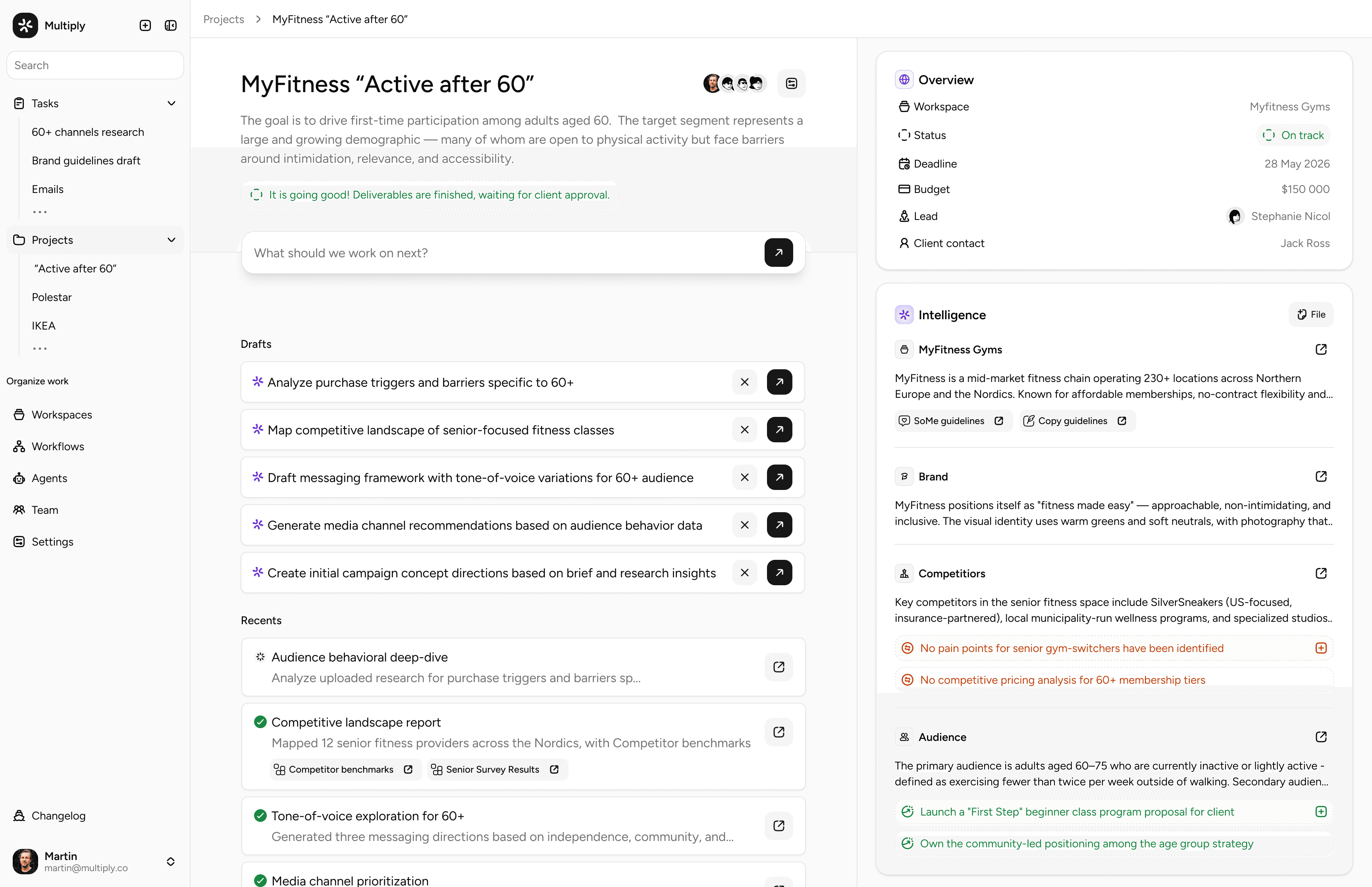
Task: Click the Search input field
Action: (x=95, y=66)
